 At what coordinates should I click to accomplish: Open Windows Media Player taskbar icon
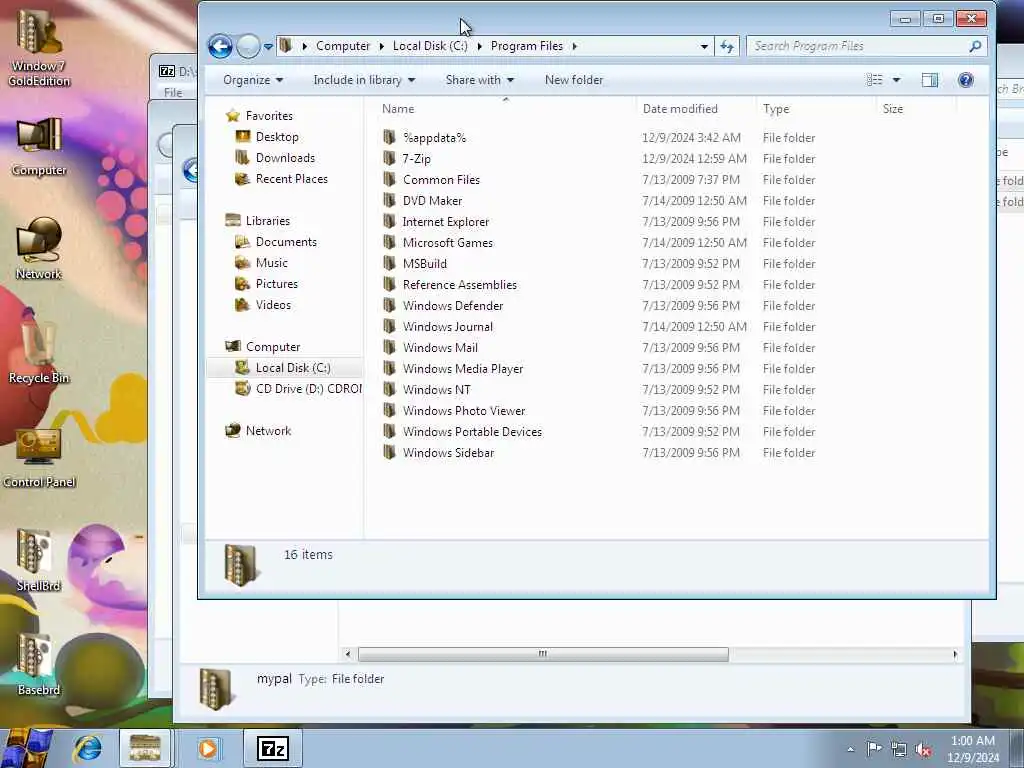(208, 748)
